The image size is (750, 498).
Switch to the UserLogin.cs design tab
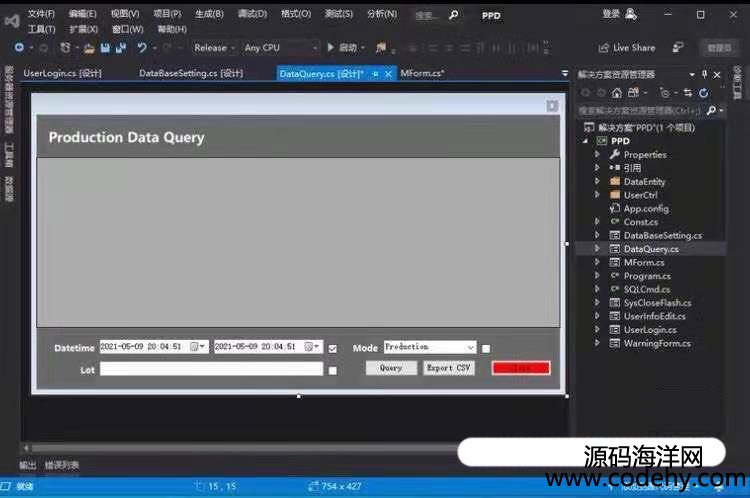tap(62, 73)
